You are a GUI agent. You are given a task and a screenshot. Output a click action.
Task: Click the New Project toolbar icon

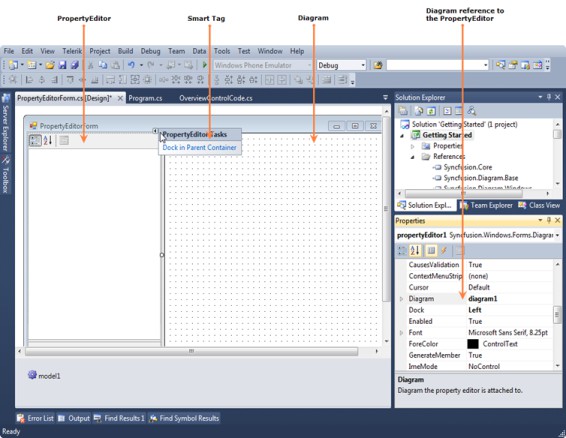(13, 65)
